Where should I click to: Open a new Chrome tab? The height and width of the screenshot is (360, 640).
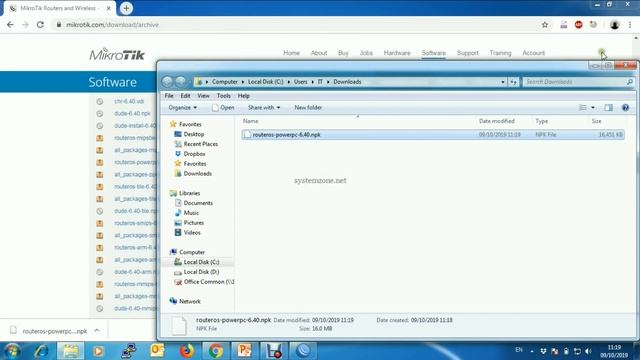[126, 8]
